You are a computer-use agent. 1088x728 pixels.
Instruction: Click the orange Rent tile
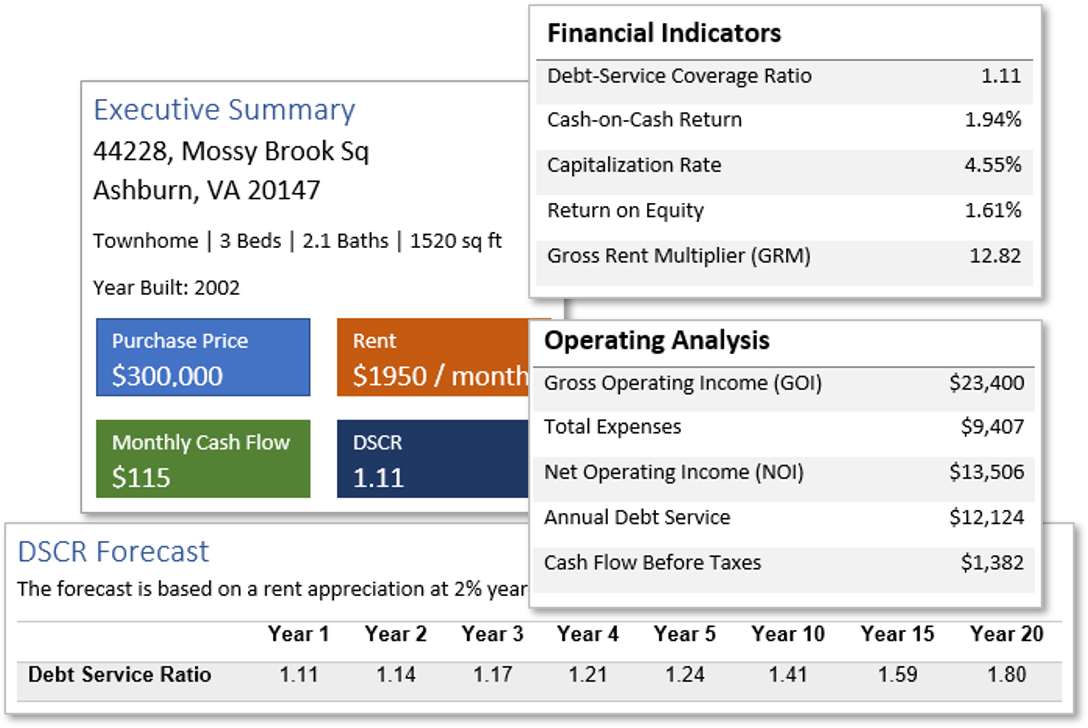tap(432, 358)
